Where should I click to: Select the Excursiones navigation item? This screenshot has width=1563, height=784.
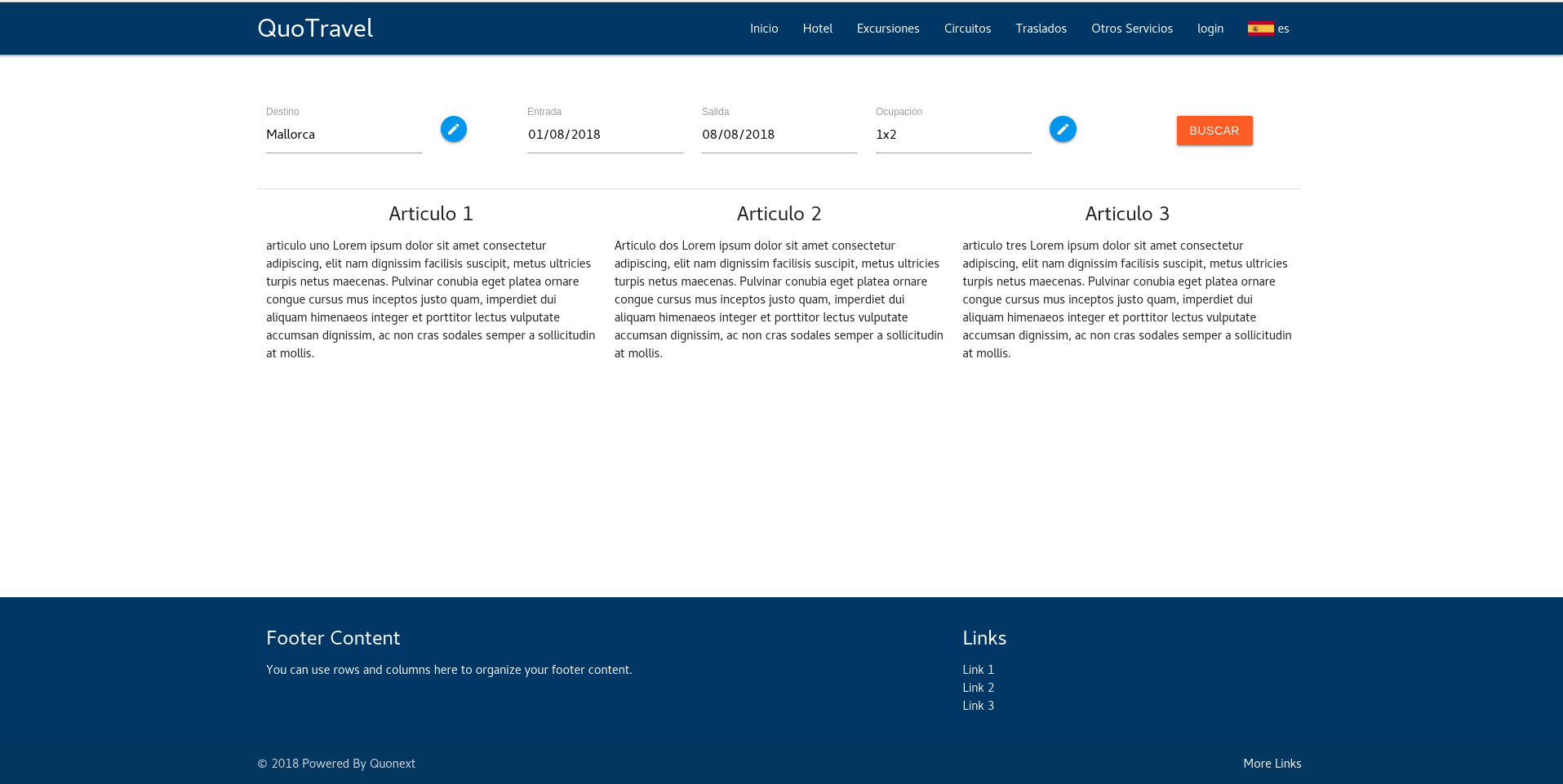coord(888,29)
